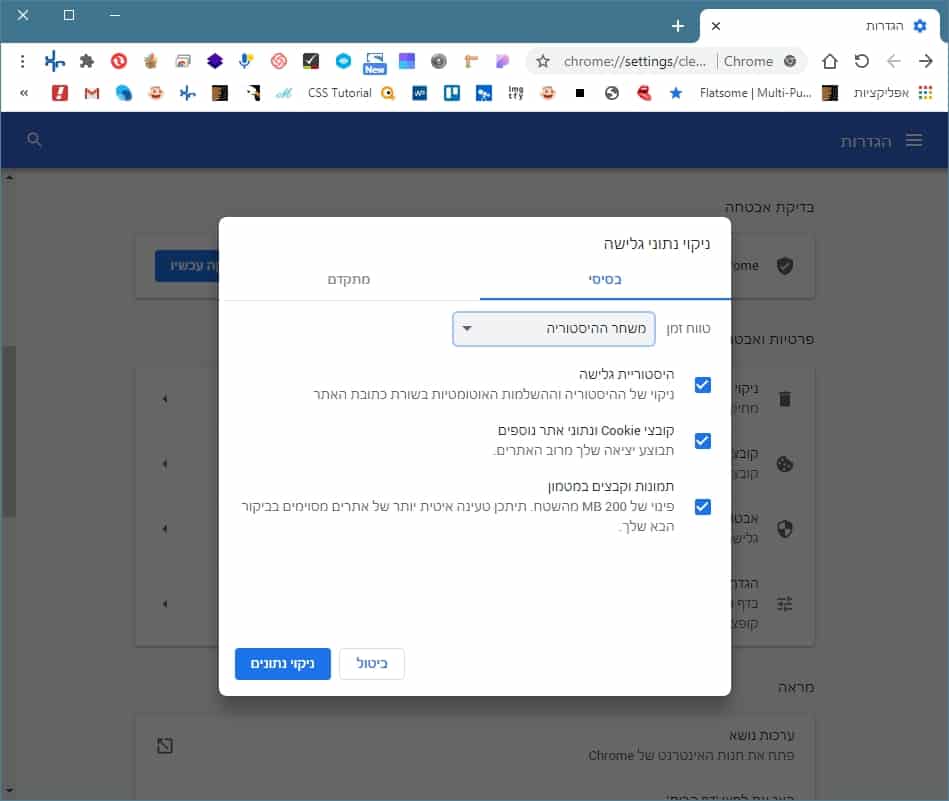This screenshot has height=801, width=949.
Task: Open the משחר ההיסטוריה time range dropdown
Action: 553,328
